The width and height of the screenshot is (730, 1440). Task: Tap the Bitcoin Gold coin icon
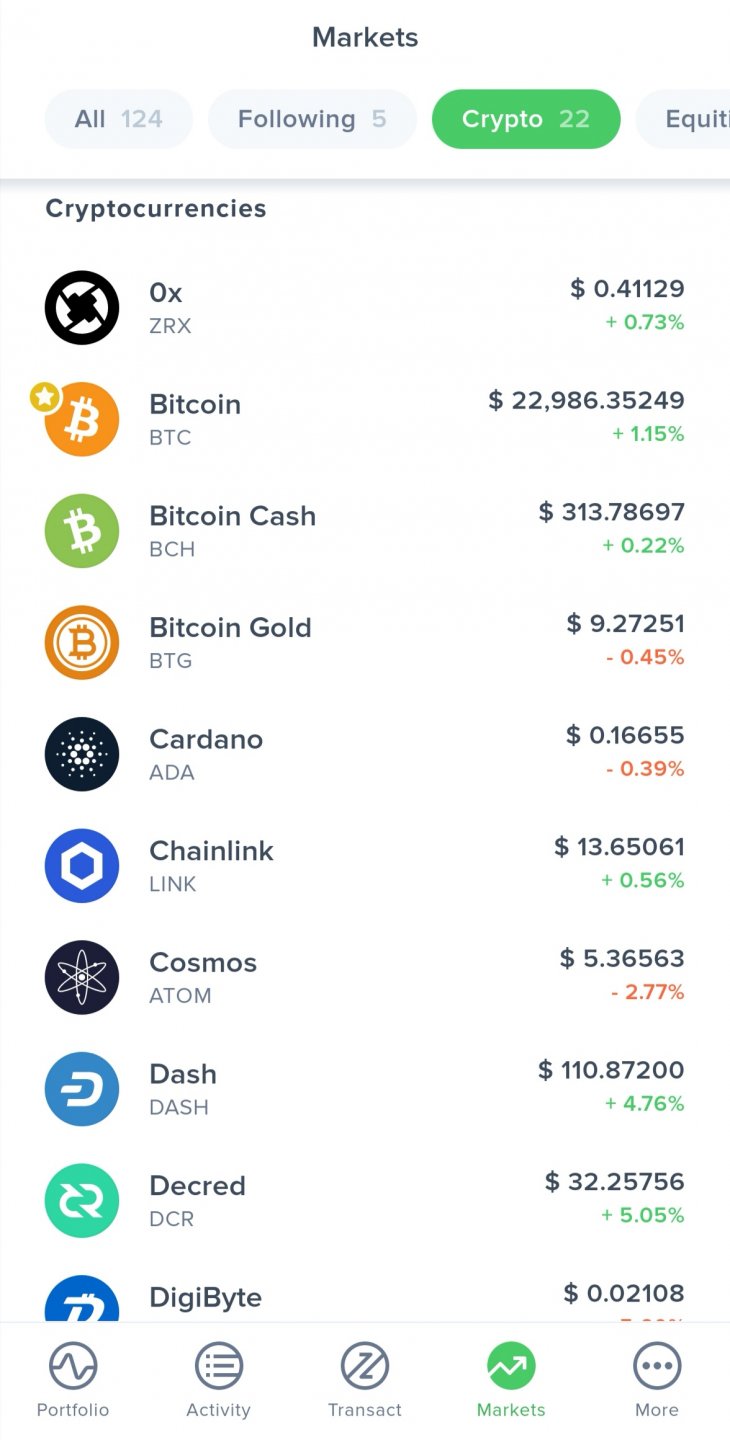(82, 642)
